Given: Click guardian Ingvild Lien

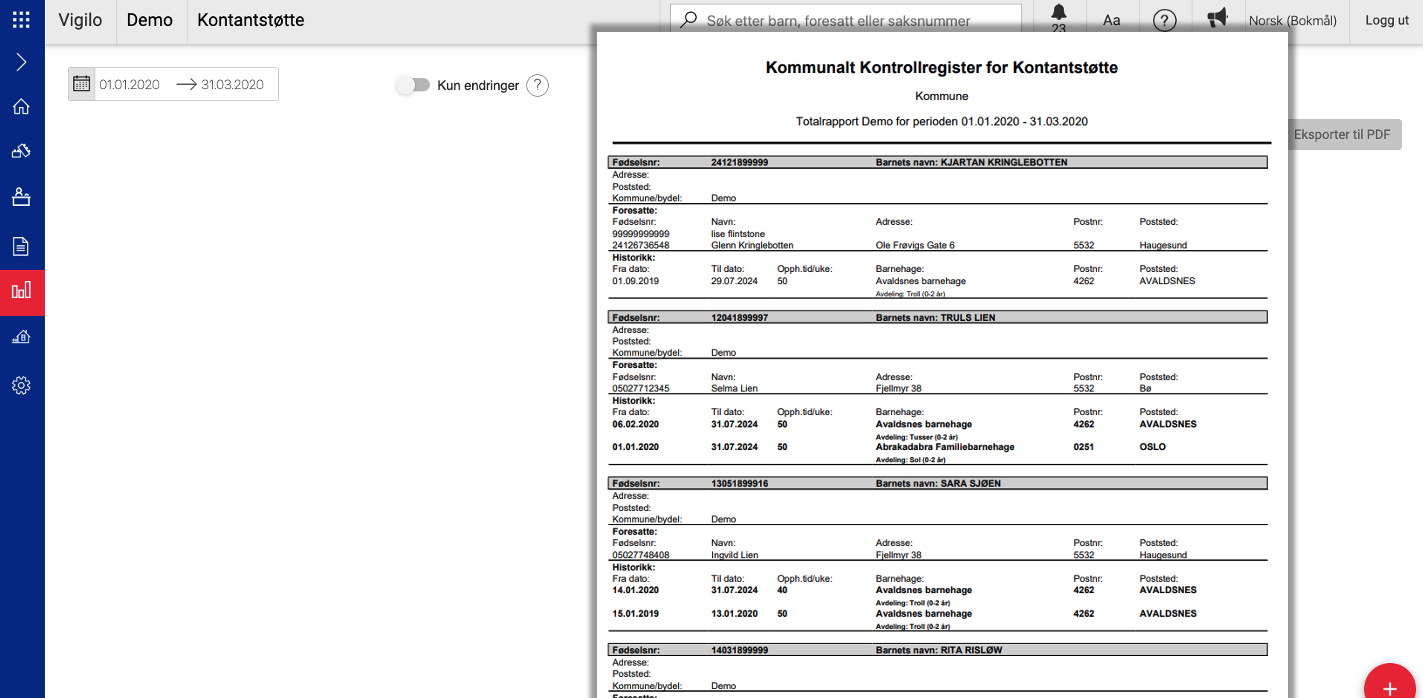Looking at the screenshot, I should 735,555.
